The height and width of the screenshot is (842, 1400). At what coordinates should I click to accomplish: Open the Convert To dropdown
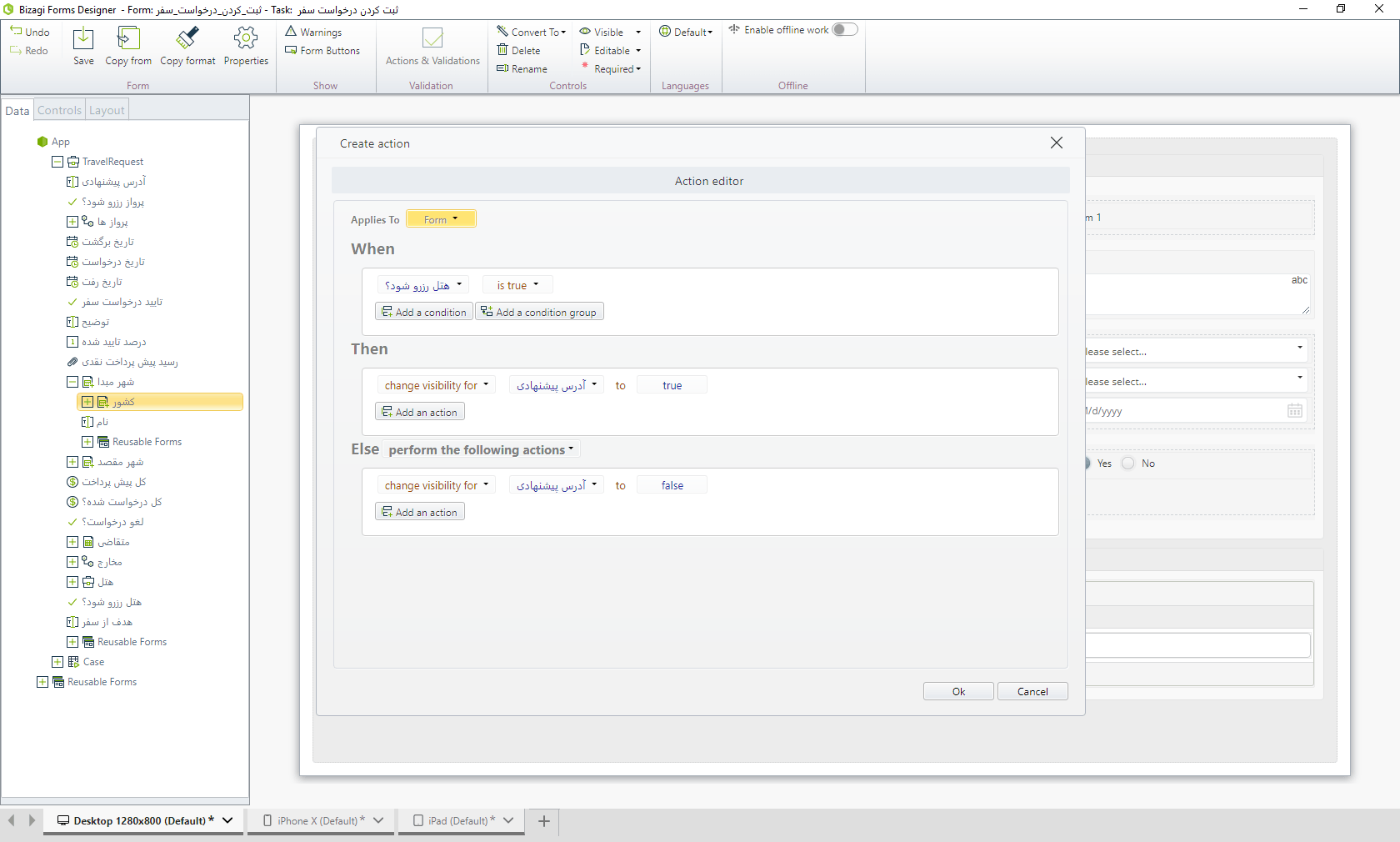(x=532, y=32)
